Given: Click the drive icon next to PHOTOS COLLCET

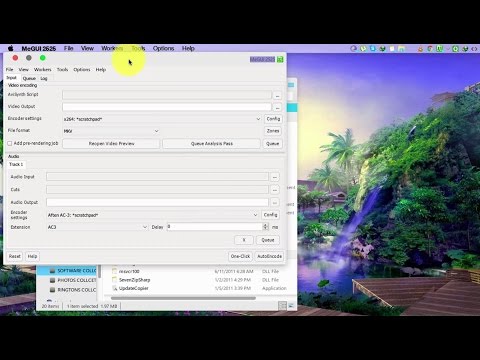Looking at the screenshot, I should pos(52,280).
